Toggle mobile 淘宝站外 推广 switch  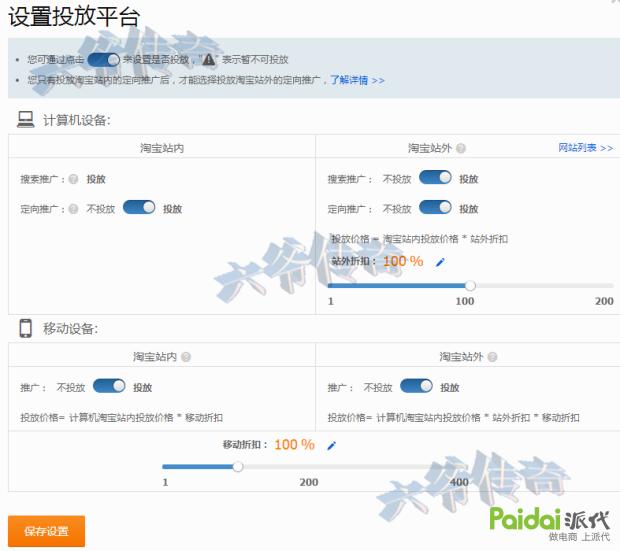tap(416, 386)
